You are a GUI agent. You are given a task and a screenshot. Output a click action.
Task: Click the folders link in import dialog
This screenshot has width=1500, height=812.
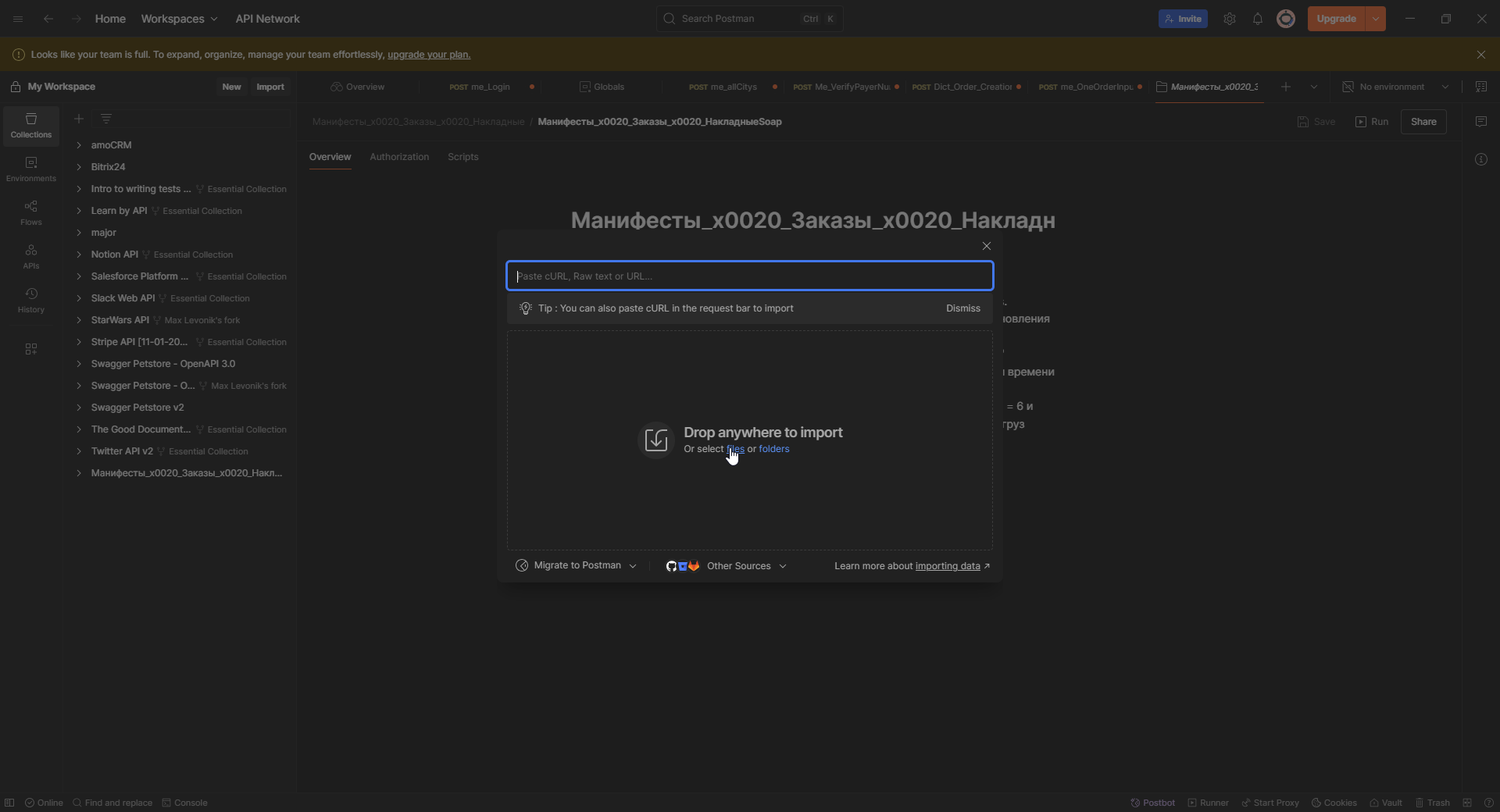774,449
